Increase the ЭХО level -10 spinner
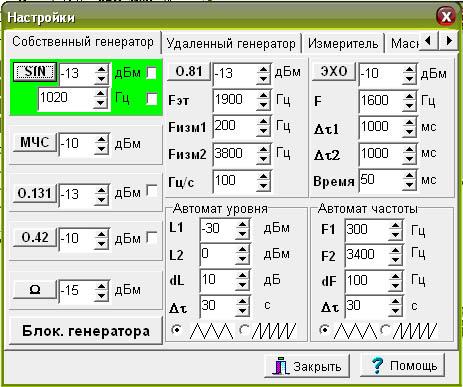This screenshot has height=387, width=463. coord(409,69)
